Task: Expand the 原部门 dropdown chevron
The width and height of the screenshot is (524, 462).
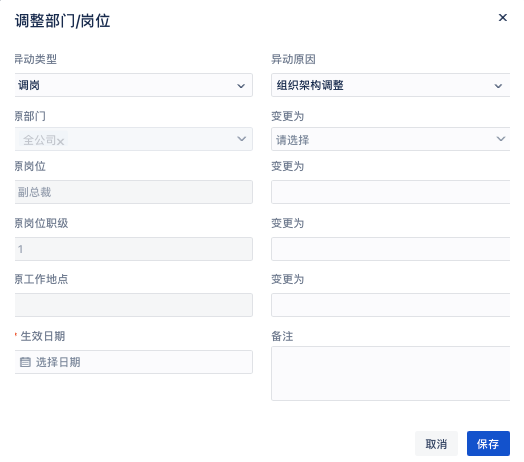Action: click(x=241, y=139)
